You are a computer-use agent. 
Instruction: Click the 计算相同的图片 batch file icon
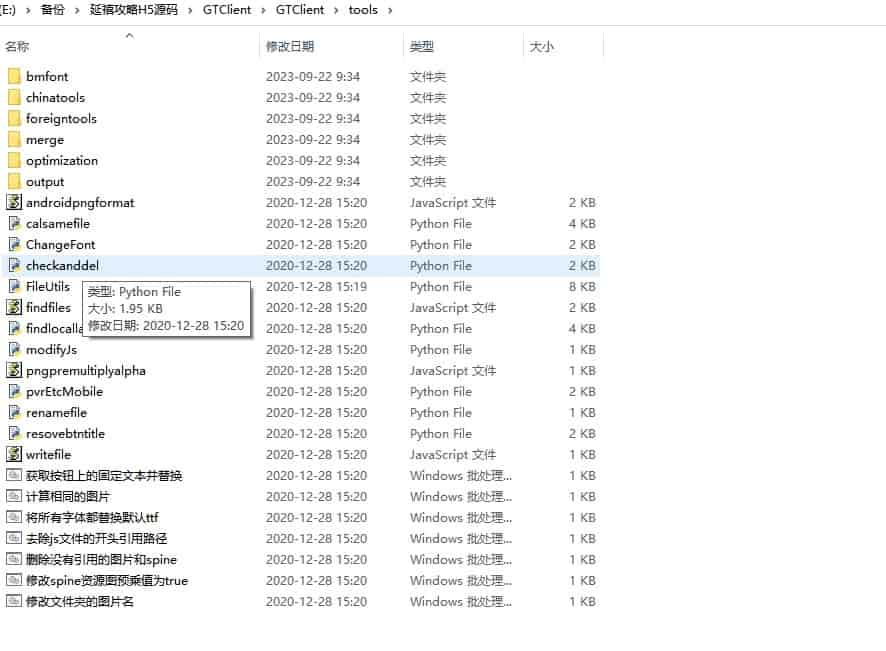point(14,497)
